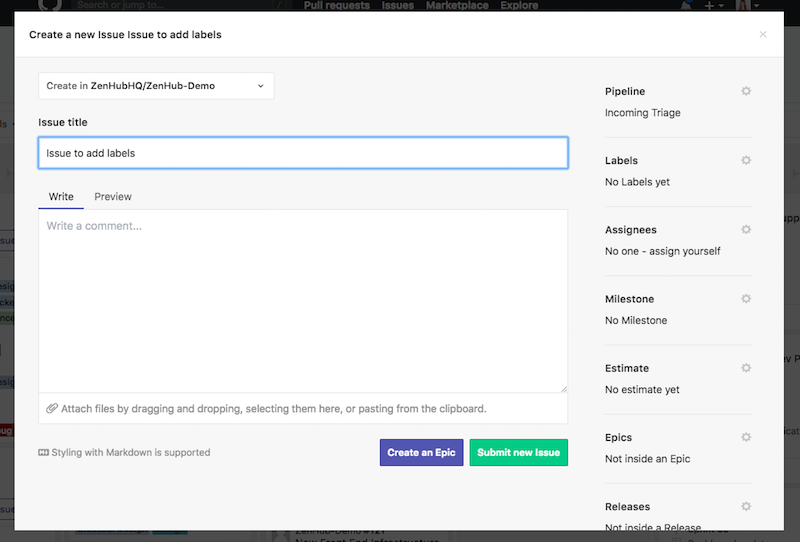
Task: Open the Labels gear settings
Action: pos(746,160)
